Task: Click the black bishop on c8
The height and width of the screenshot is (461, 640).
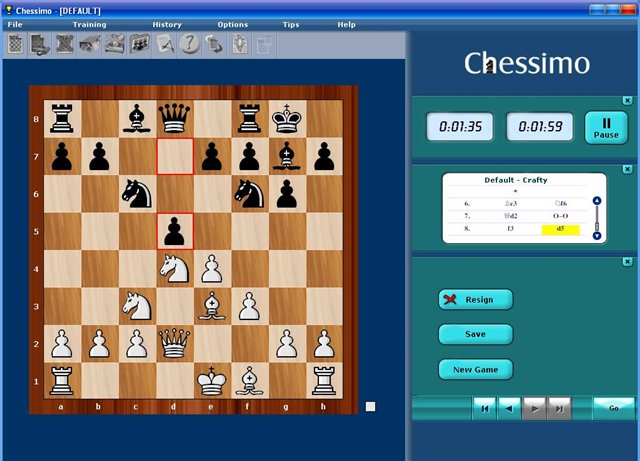Action: 137,118
